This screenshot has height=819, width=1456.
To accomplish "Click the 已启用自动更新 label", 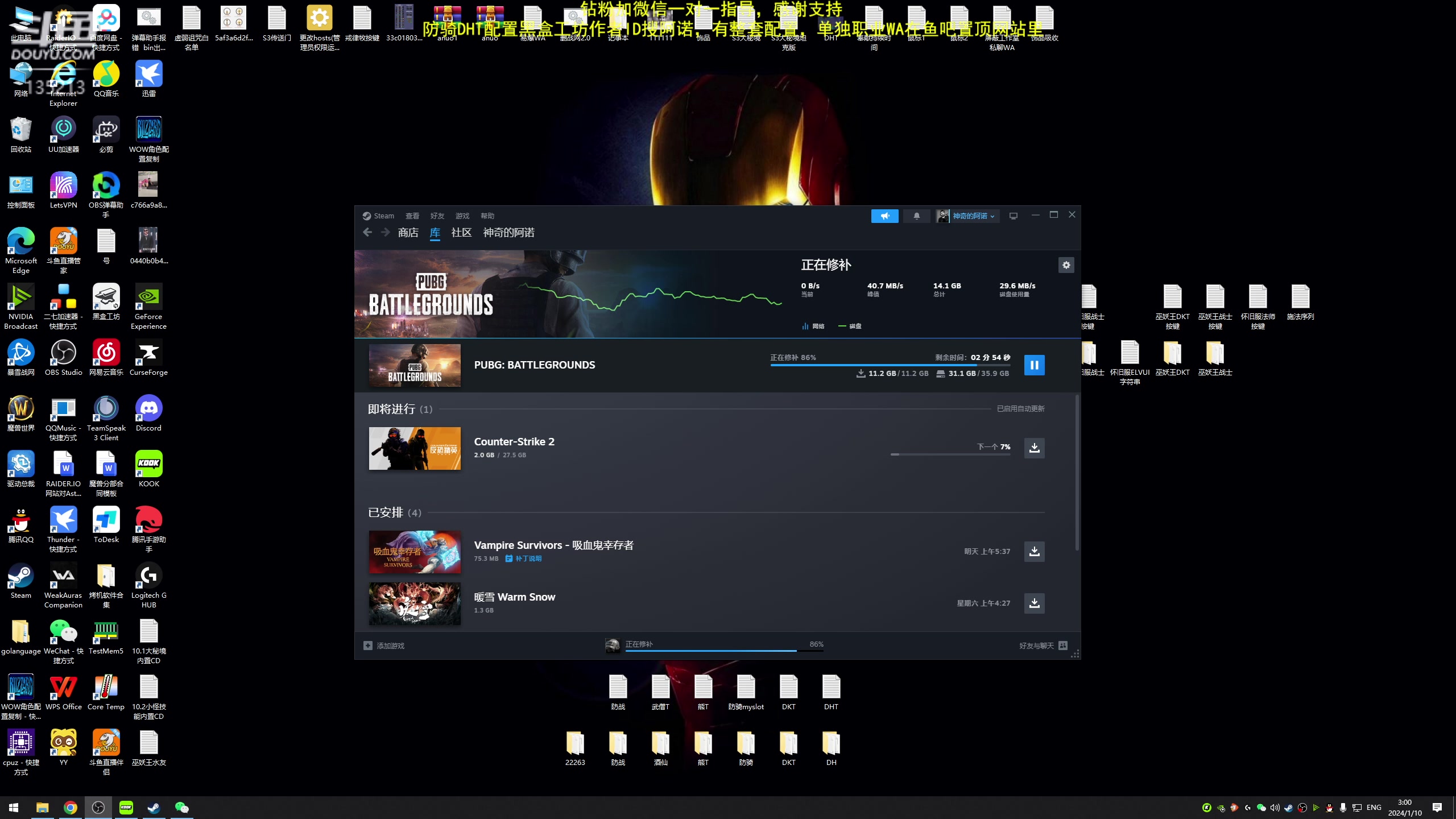I will coord(1020,409).
